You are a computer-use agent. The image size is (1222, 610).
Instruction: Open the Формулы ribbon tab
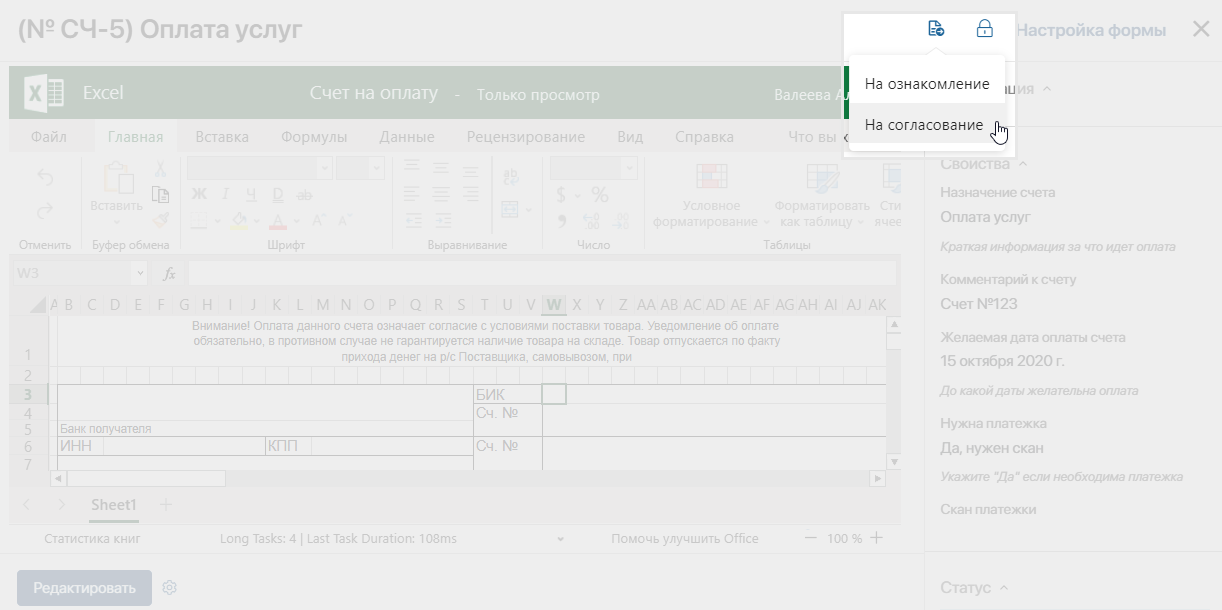point(314,137)
